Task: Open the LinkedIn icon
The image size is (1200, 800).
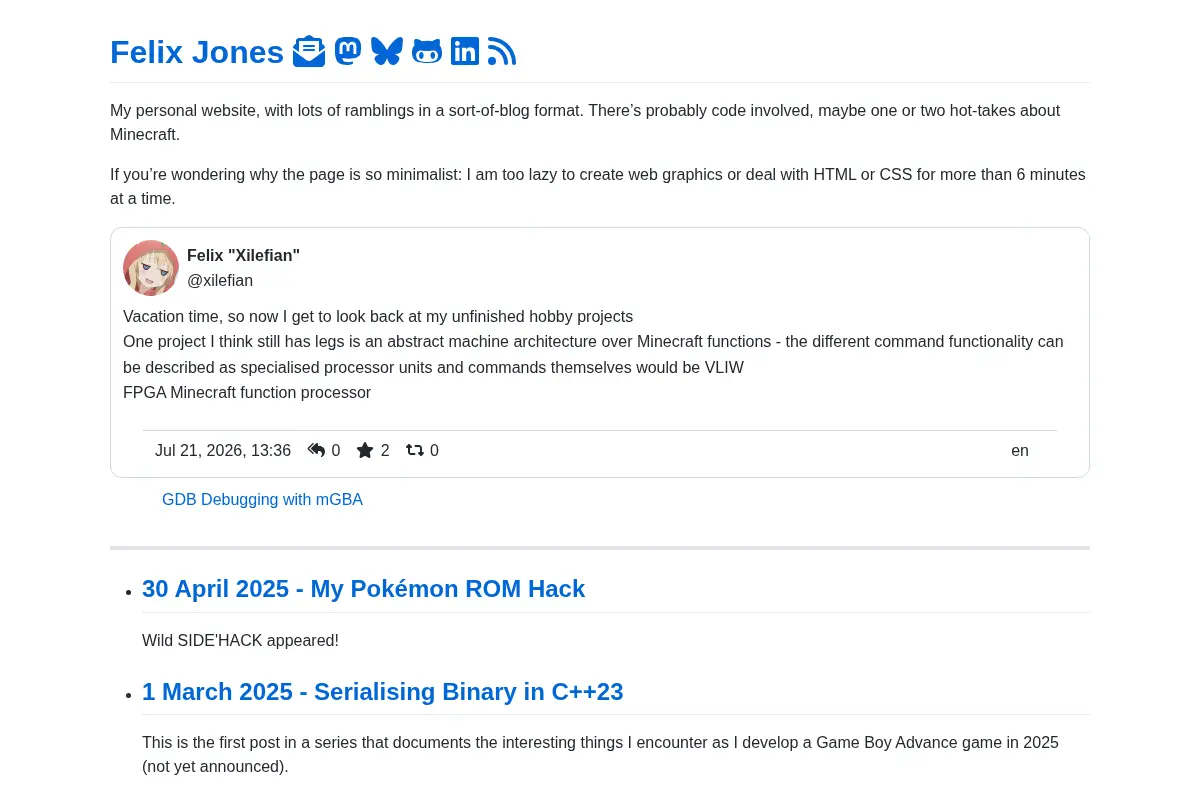Action: coord(465,52)
